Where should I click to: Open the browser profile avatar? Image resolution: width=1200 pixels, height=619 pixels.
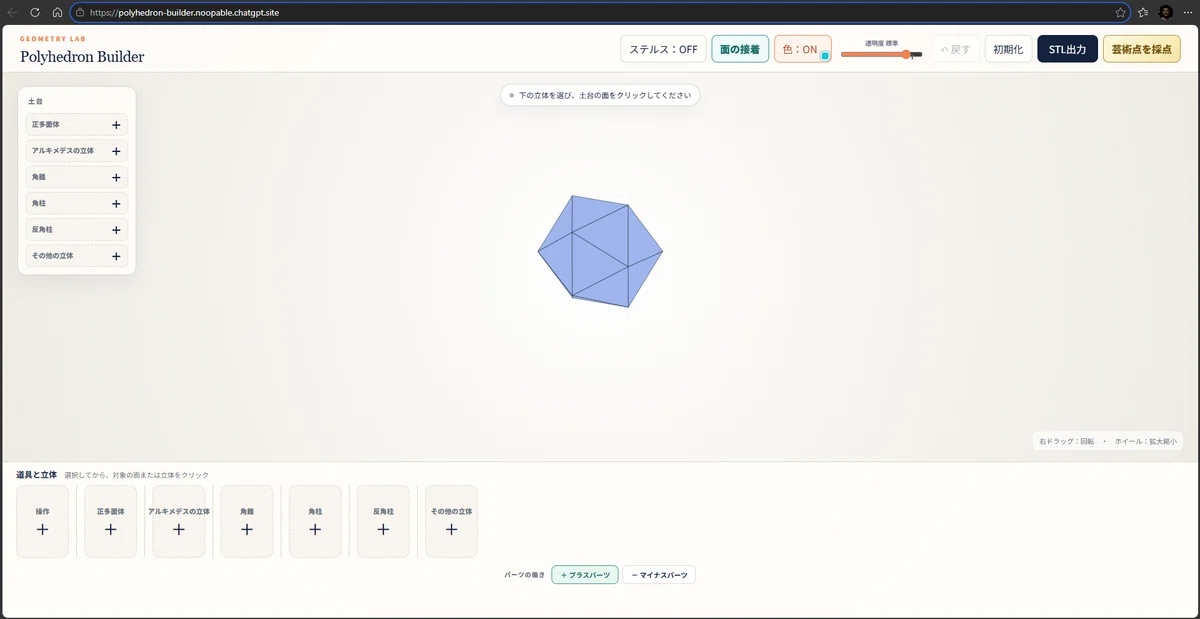(1166, 12)
